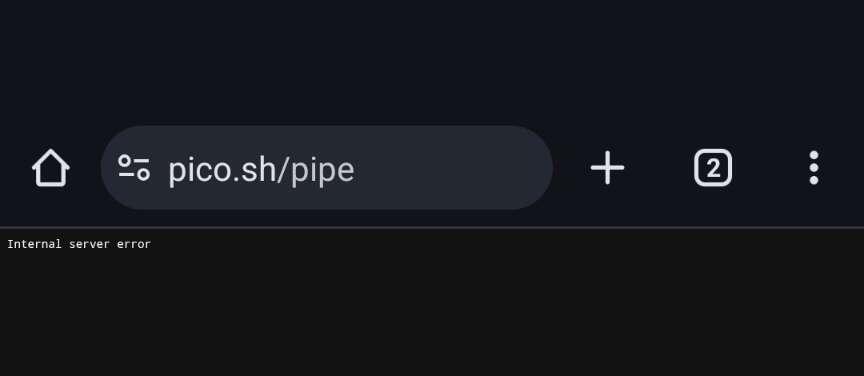Open a new tab with plus icon
The image size is (864, 376).
pos(607,168)
